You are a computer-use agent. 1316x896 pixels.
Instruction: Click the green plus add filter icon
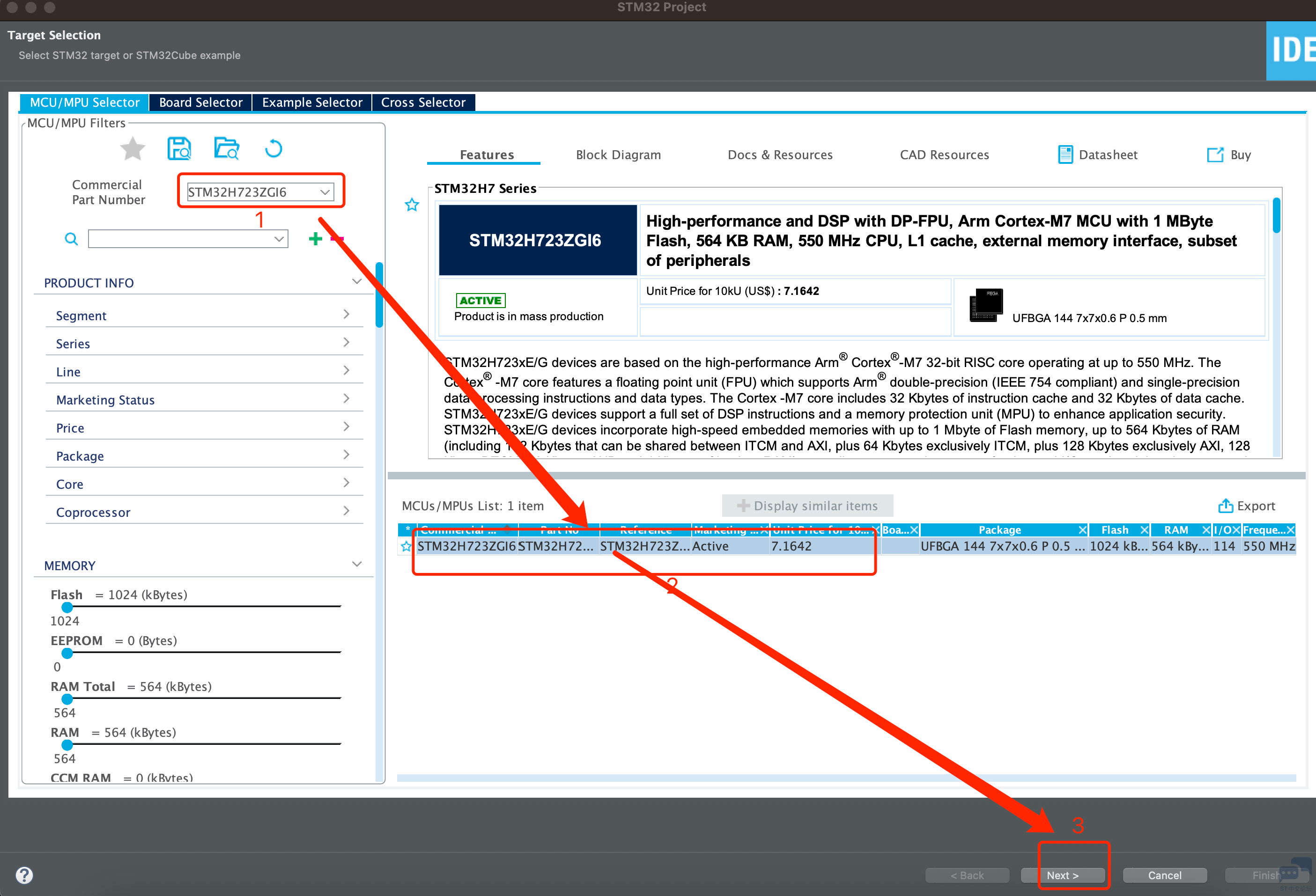coord(315,239)
